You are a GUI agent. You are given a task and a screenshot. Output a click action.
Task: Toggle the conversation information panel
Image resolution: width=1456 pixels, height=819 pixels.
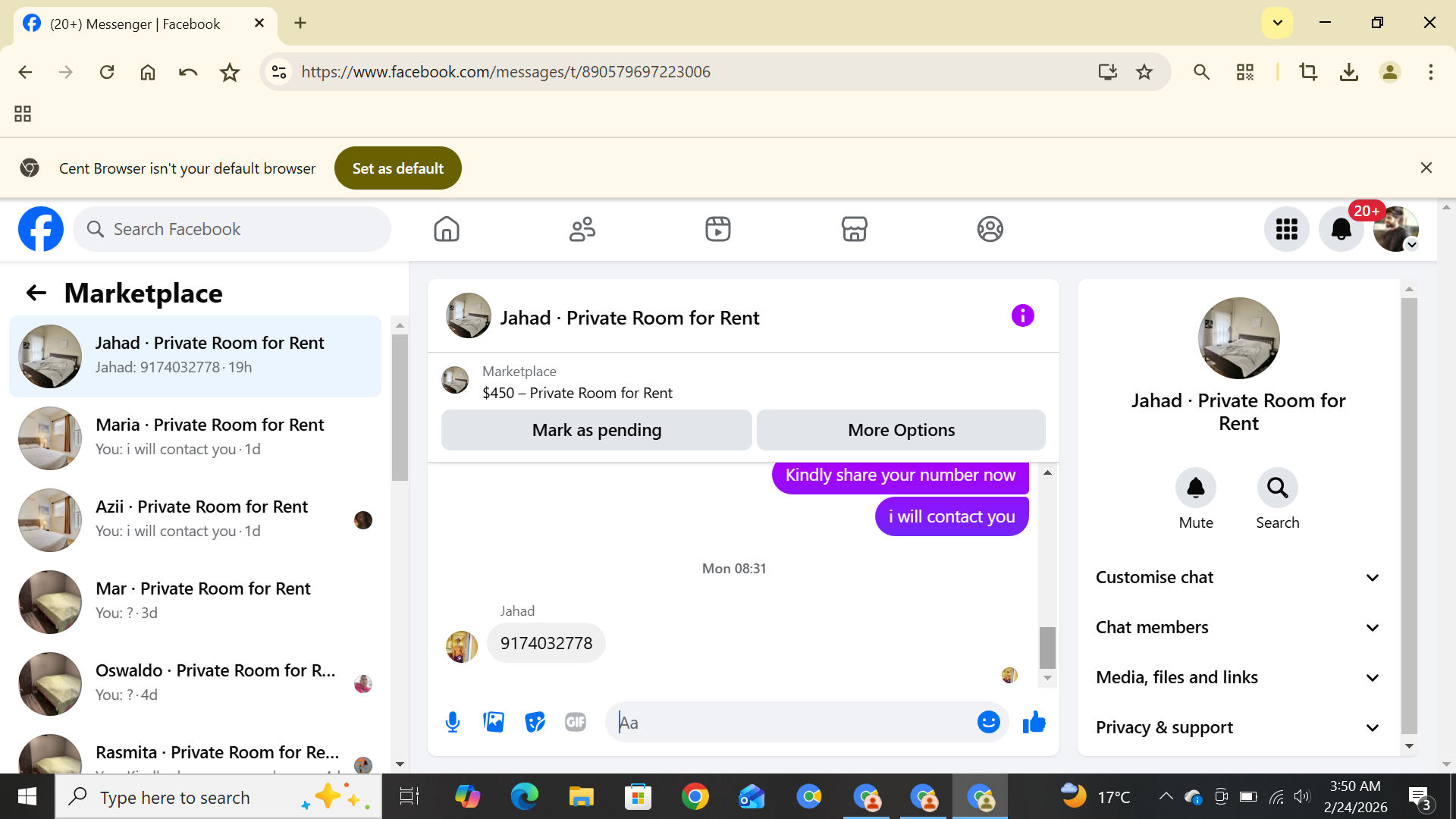point(1022,315)
